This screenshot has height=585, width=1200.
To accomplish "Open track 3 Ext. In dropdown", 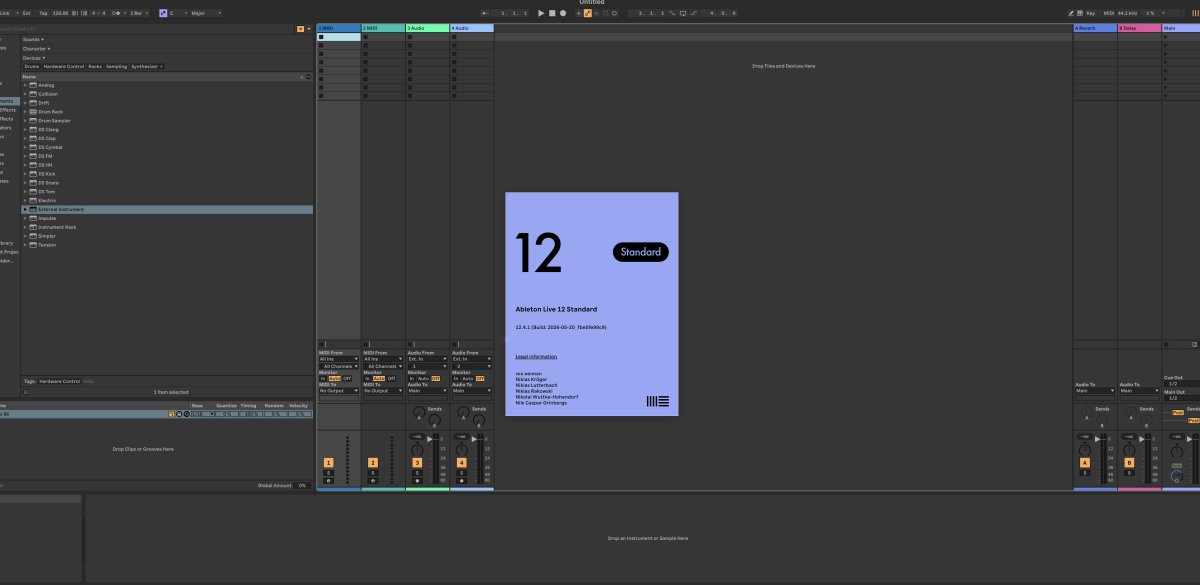I will tap(427, 359).
